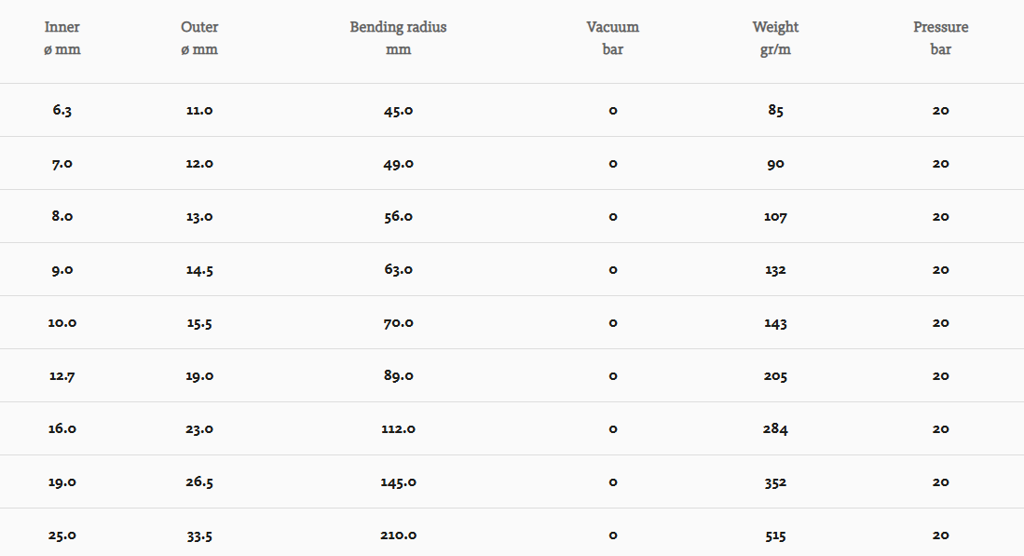
Task: Click the 210.0 bending radius cell
Action: coord(398,535)
